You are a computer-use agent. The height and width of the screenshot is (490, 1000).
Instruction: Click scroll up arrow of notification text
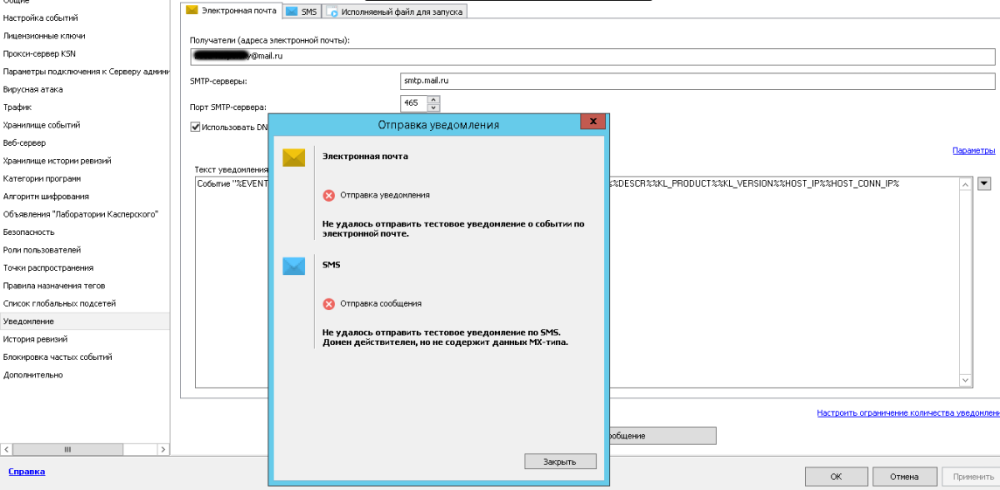click(966, 184)
